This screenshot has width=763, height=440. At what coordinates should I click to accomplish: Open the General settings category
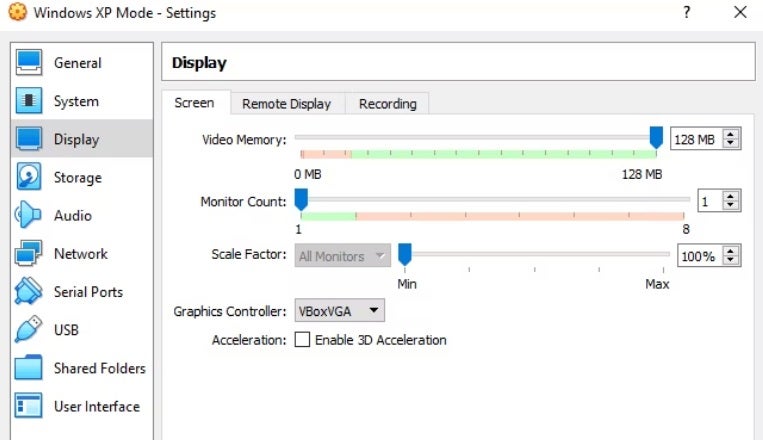click(x=82, y=63)
